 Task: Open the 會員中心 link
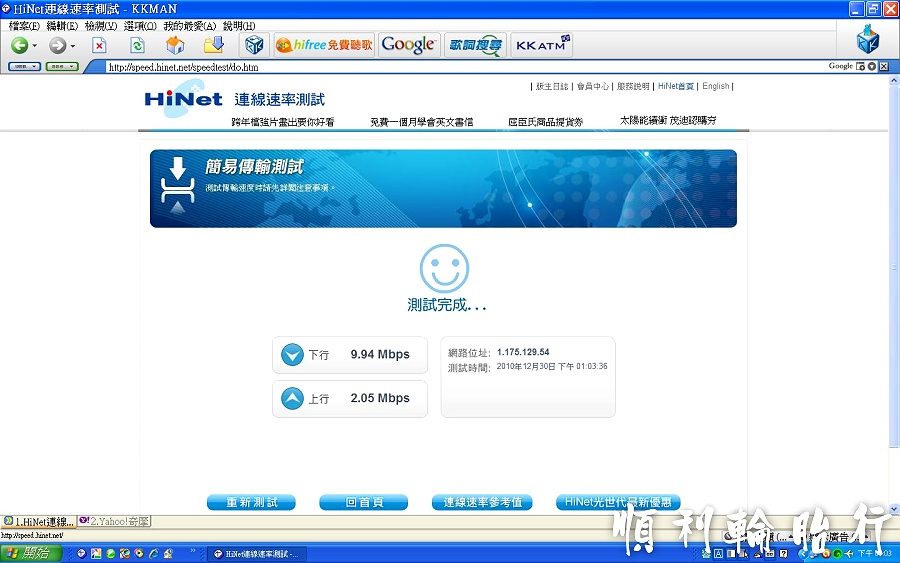pyautogui.click(x=593, y=86)
